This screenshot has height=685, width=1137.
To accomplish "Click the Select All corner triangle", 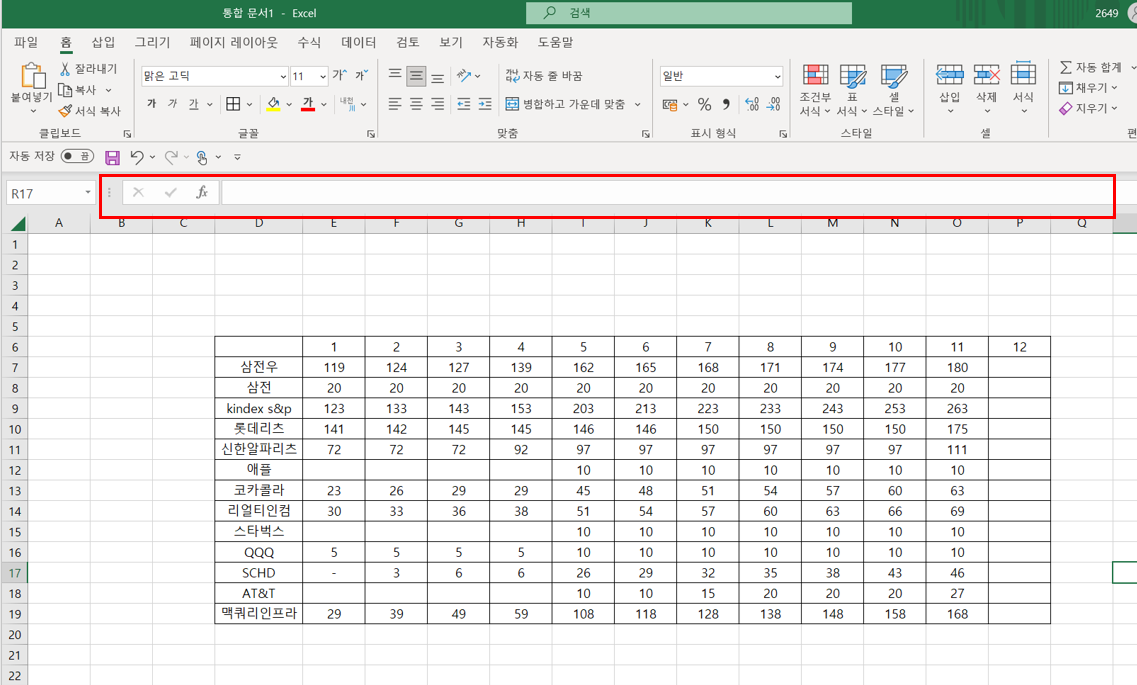I will pos(17,223).
